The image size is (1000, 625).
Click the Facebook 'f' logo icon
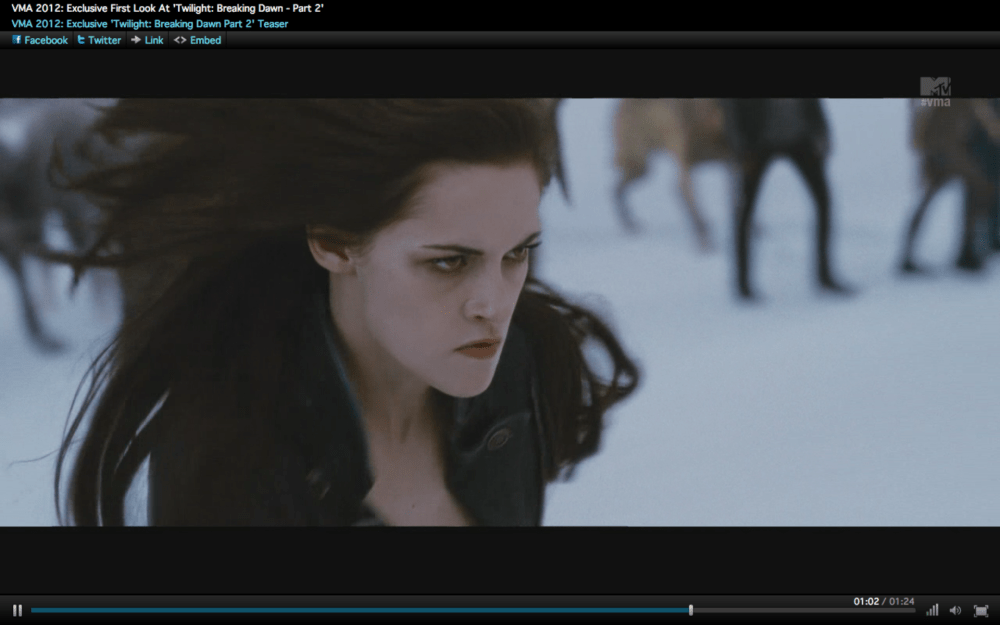point(17,40)
